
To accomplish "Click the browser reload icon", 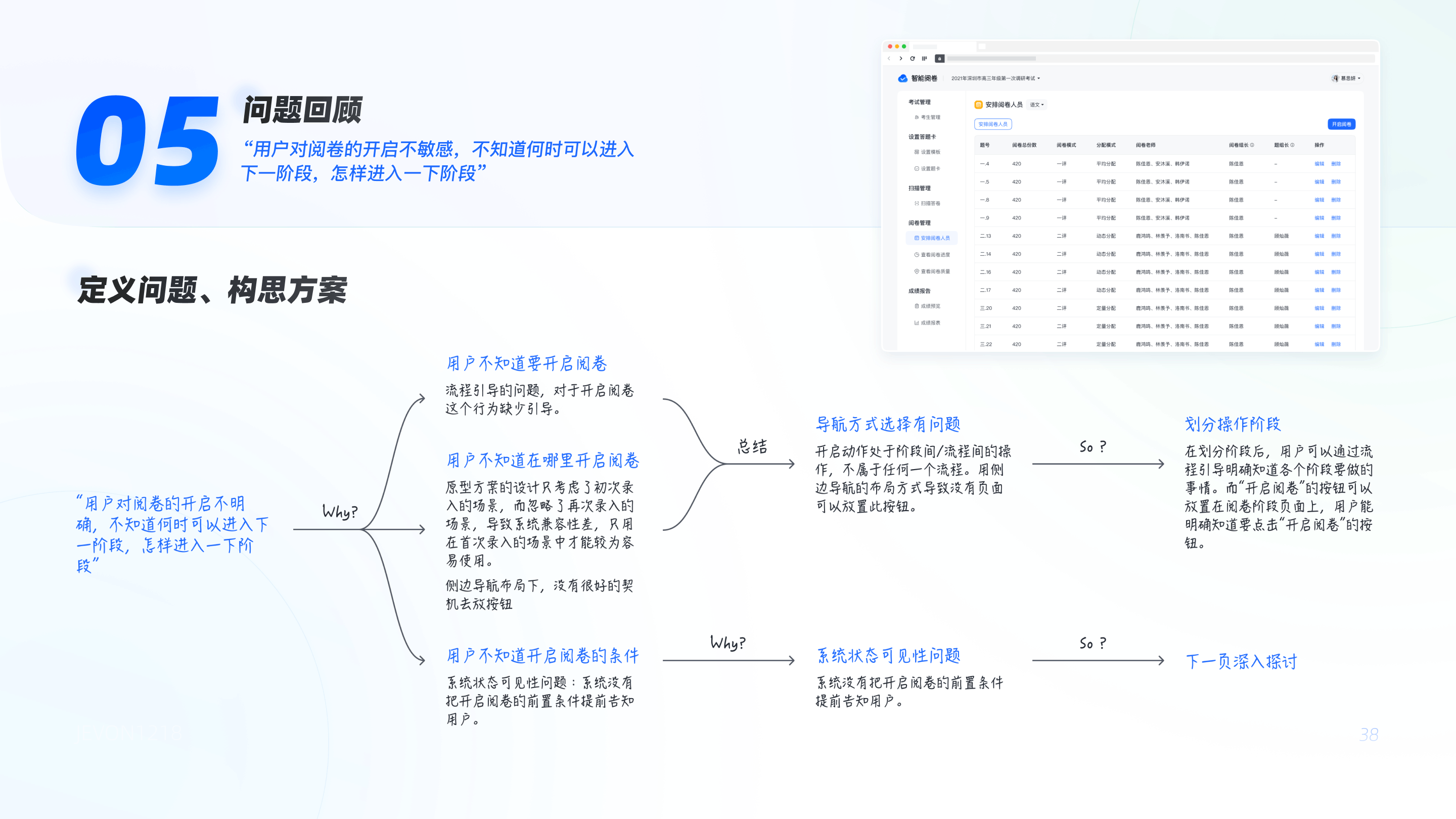I will [912, 59].
